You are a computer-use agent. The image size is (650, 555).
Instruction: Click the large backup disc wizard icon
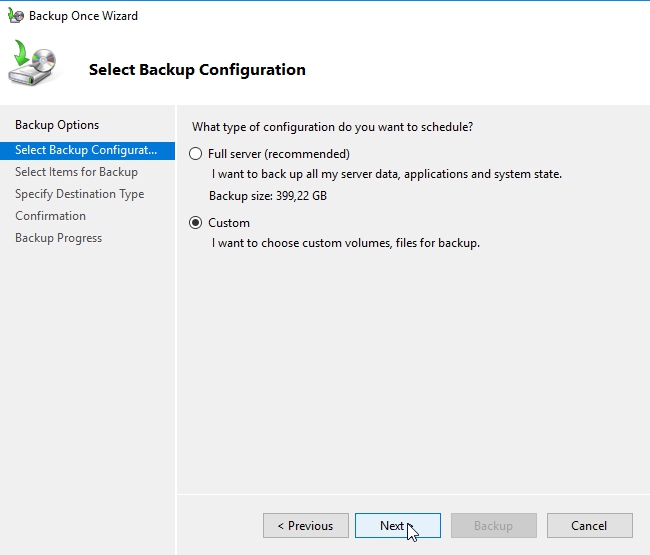(33, 66)
